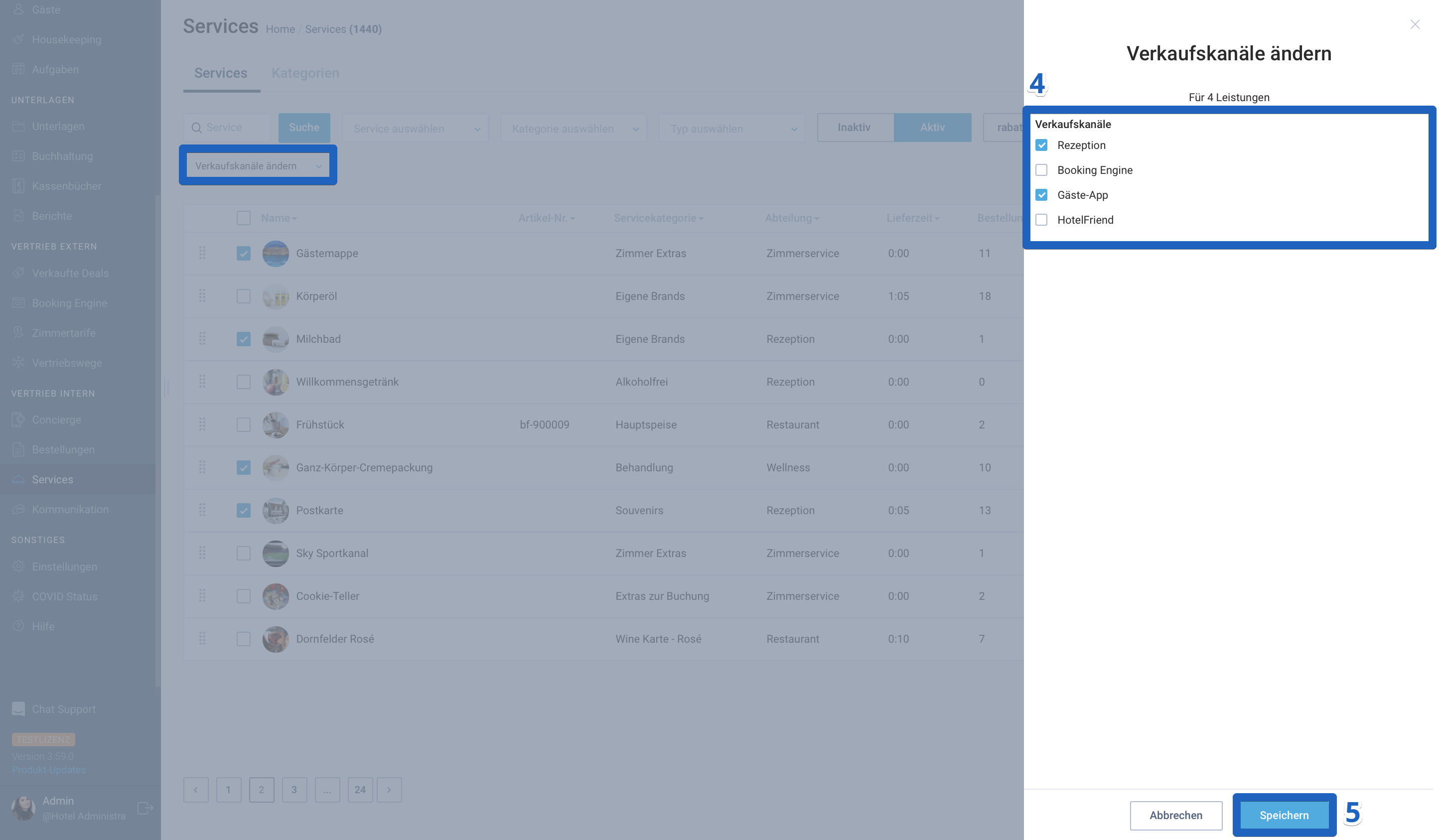The image size is (1439, 840).
Task: Check the Frühstück row checkbox
Action: click(x=243, y=425)
